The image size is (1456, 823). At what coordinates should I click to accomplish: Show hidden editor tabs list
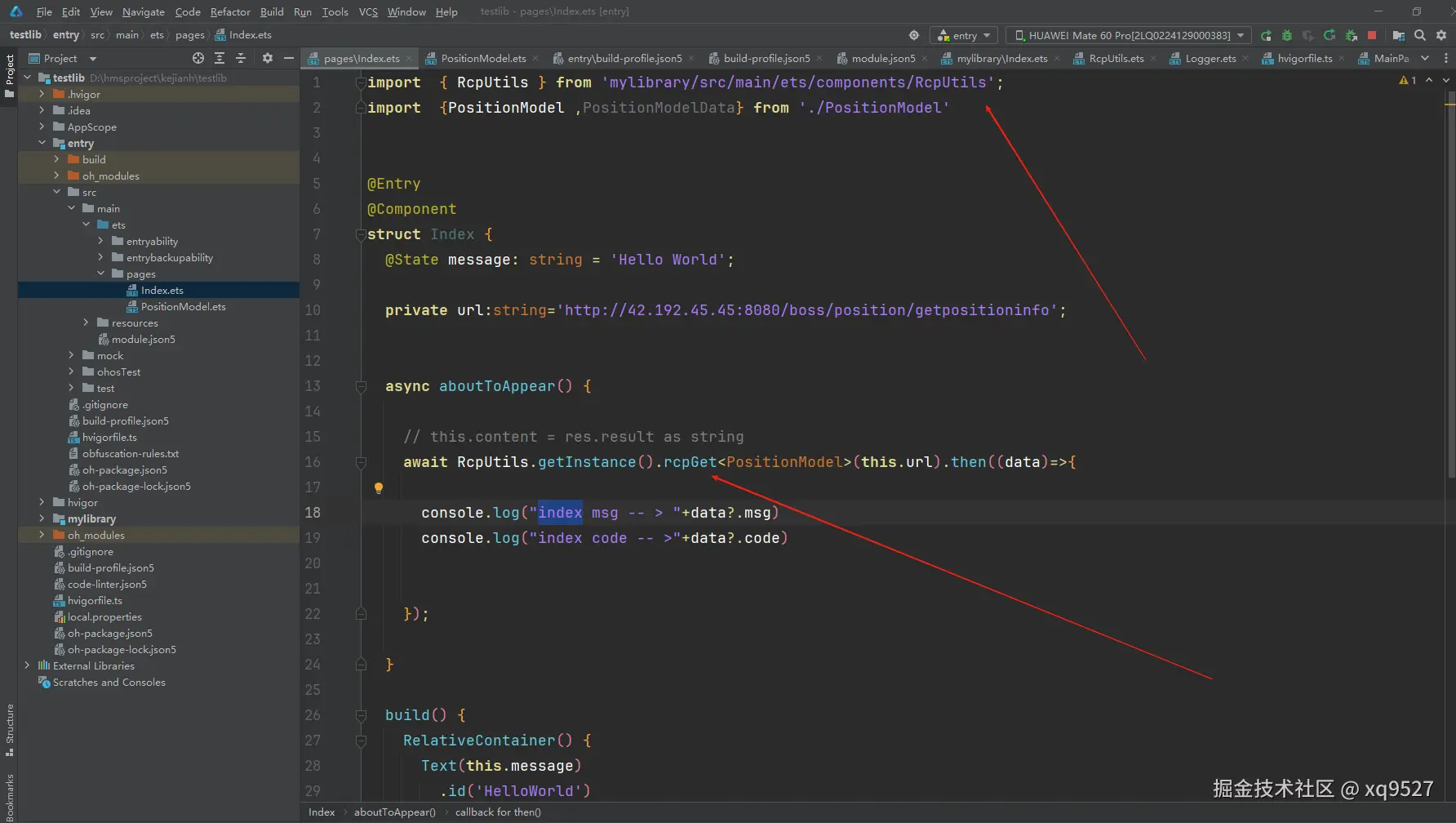point(1425,58)
